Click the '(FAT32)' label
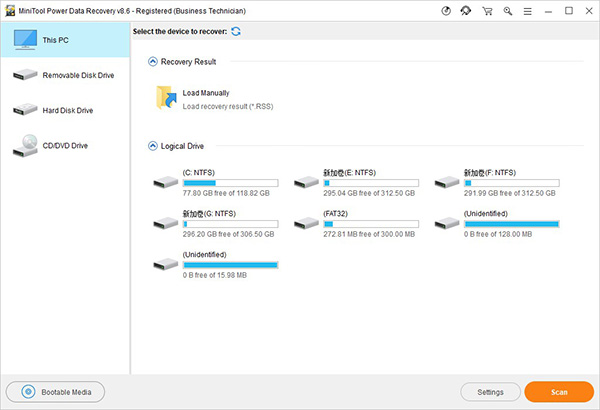Image resolution: width=600 pixels, height=410 pixels. click(x=336, y=214)
